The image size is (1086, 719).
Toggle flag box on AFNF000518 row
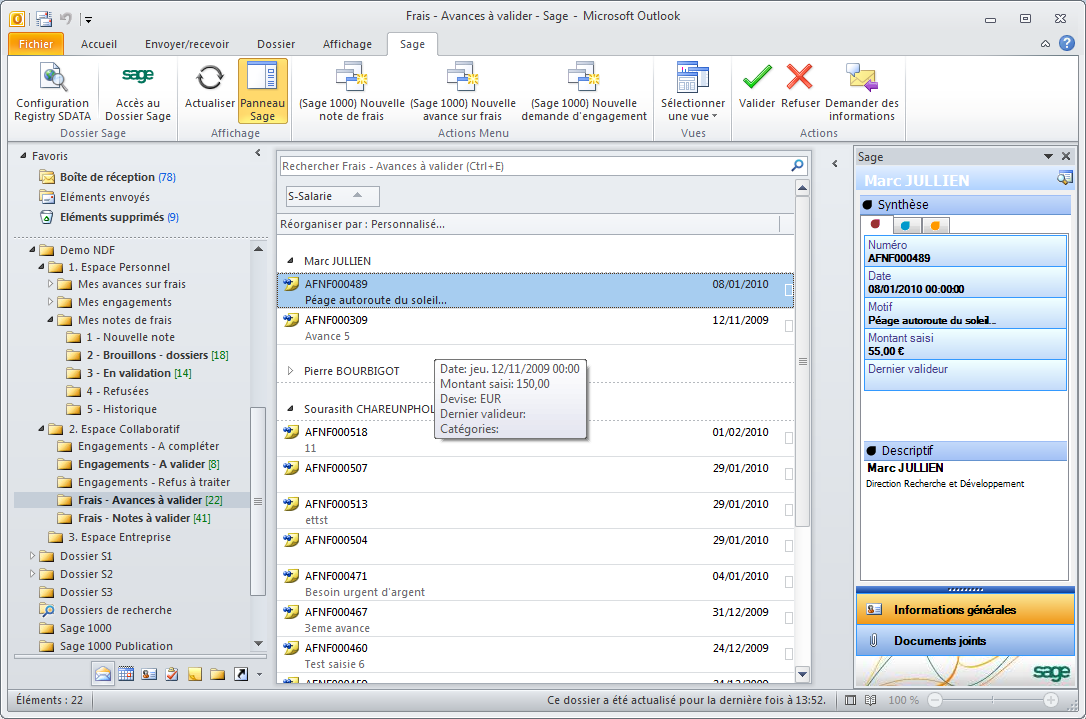point(788,438)
